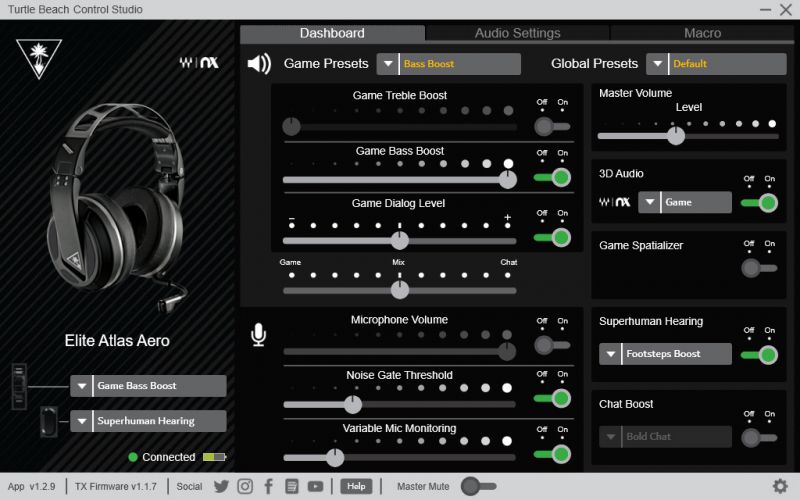Screen dimensions: 800x500
Task: Turn off the 3D Audio switch
Action: point(759,203)
